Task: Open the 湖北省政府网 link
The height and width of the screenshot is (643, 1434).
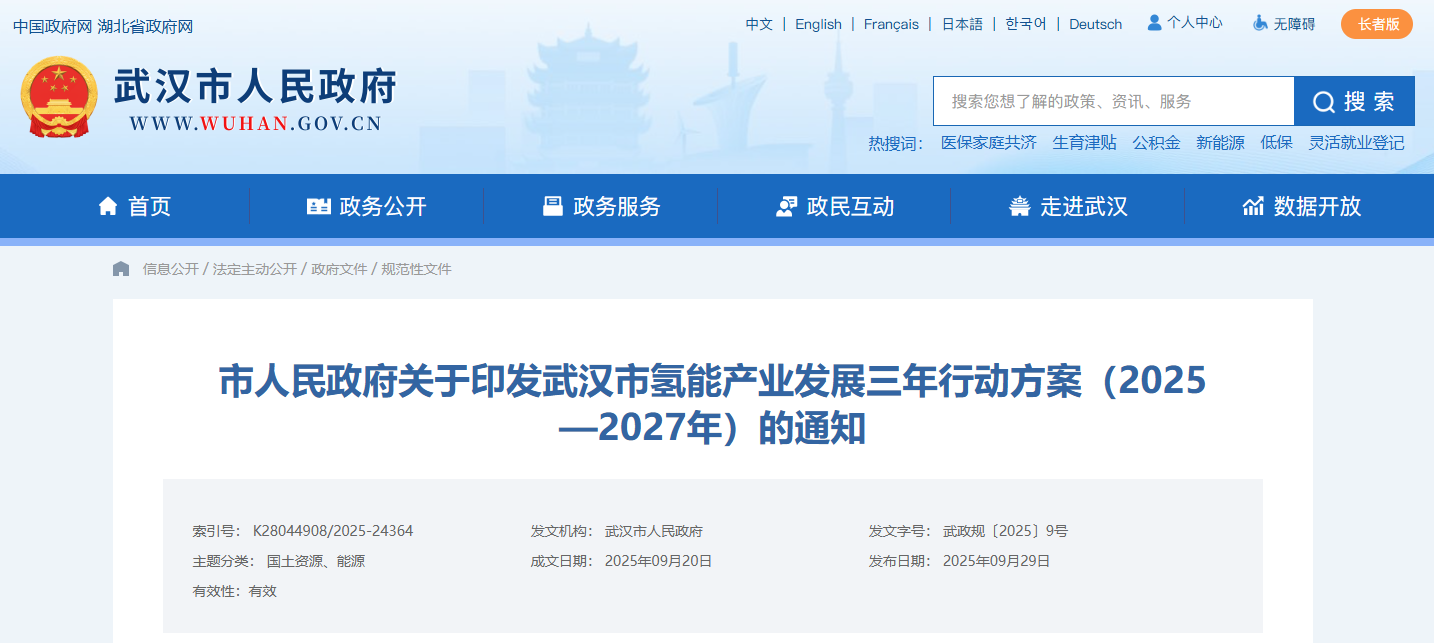Action: click(x=146, y=26)
